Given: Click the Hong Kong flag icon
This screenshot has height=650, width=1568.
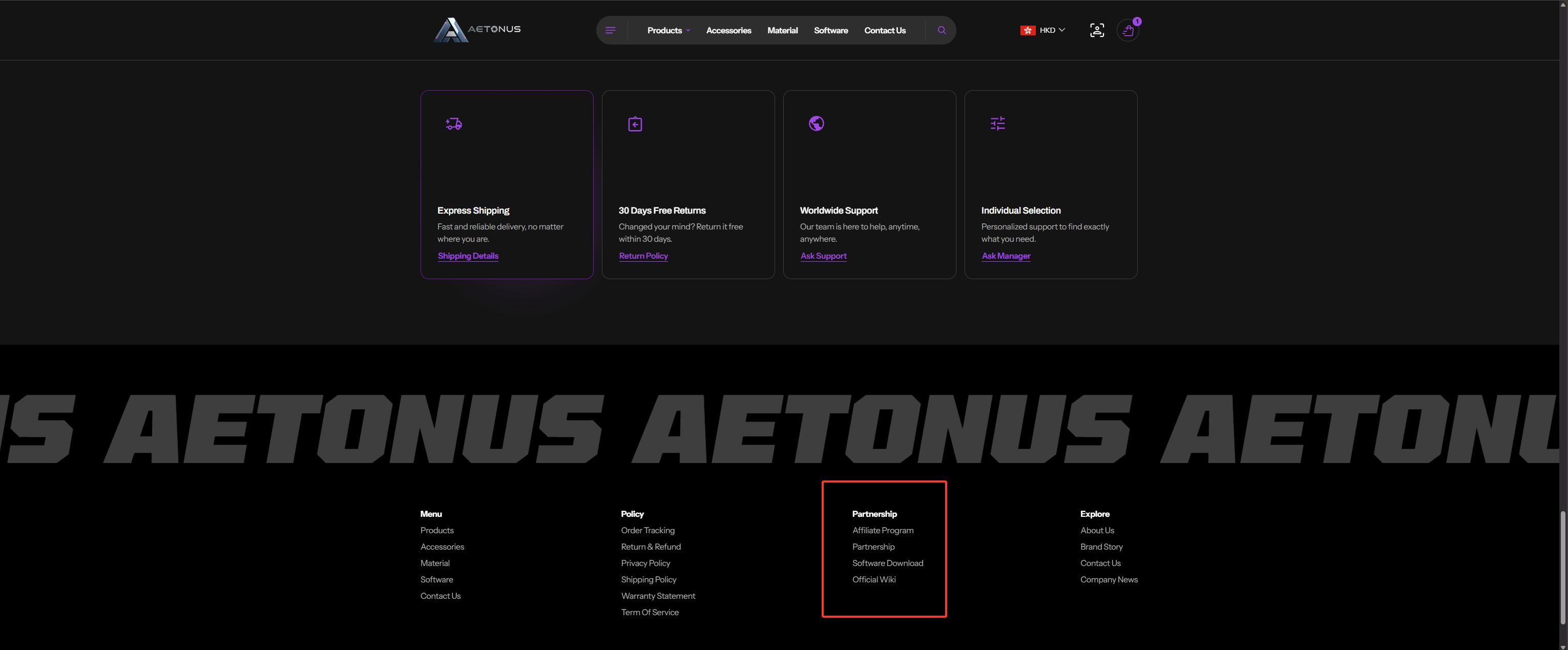Looking at the screenshot, I should pyautogui.click(x=1028, y=30).
